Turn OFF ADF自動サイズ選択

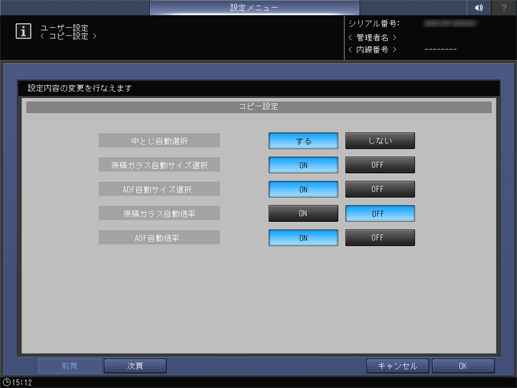pyautogui.click(x=380, y=189)
